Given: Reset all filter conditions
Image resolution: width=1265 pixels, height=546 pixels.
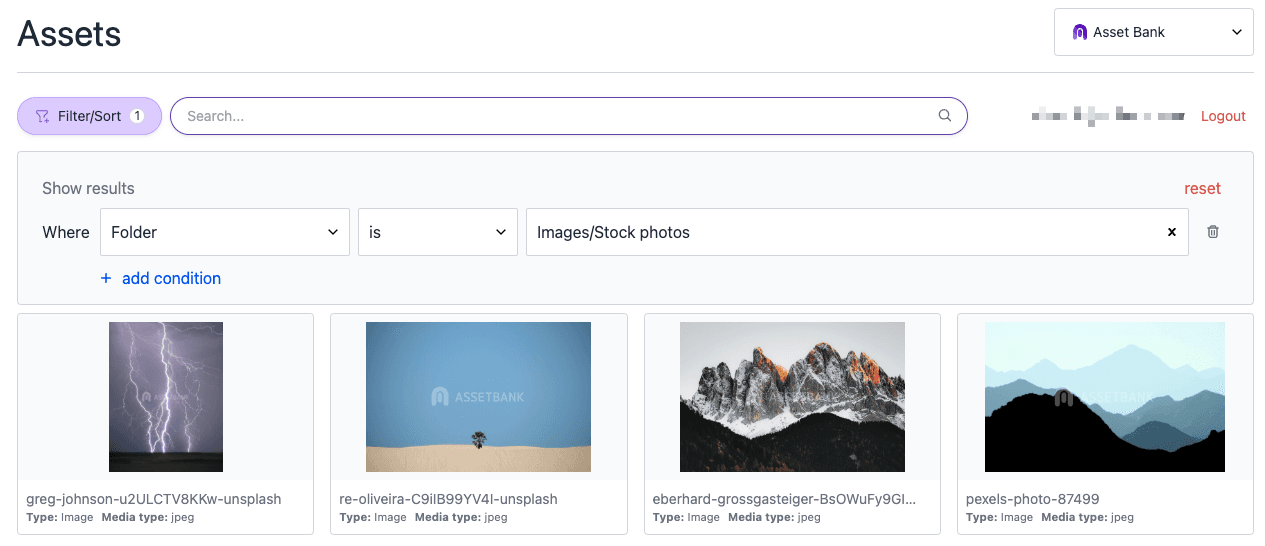Looking at the screenshot, I should click(1203, 188).
